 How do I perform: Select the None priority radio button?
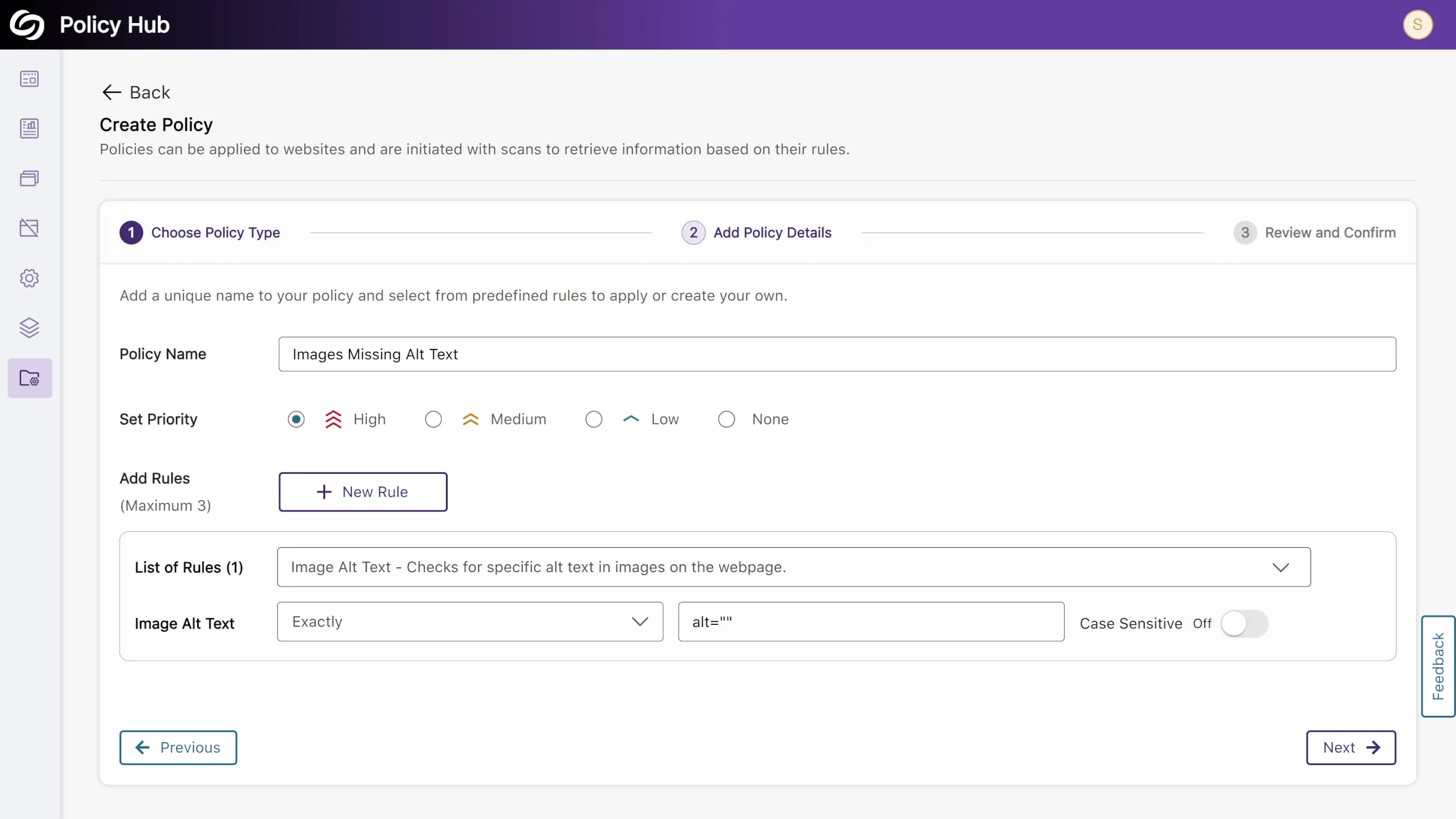click(727, 419)
